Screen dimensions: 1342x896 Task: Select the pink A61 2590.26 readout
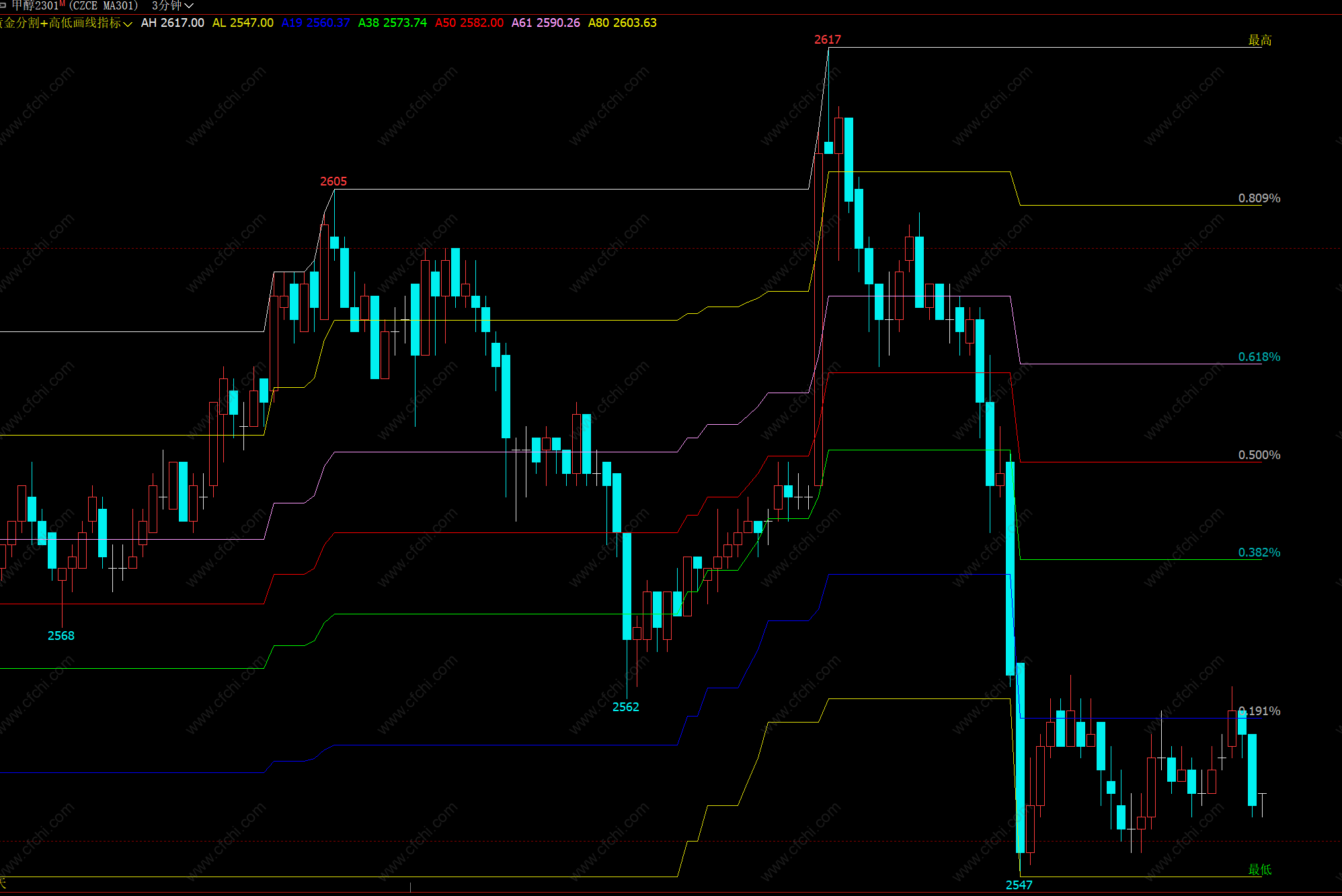coord(545,23)
